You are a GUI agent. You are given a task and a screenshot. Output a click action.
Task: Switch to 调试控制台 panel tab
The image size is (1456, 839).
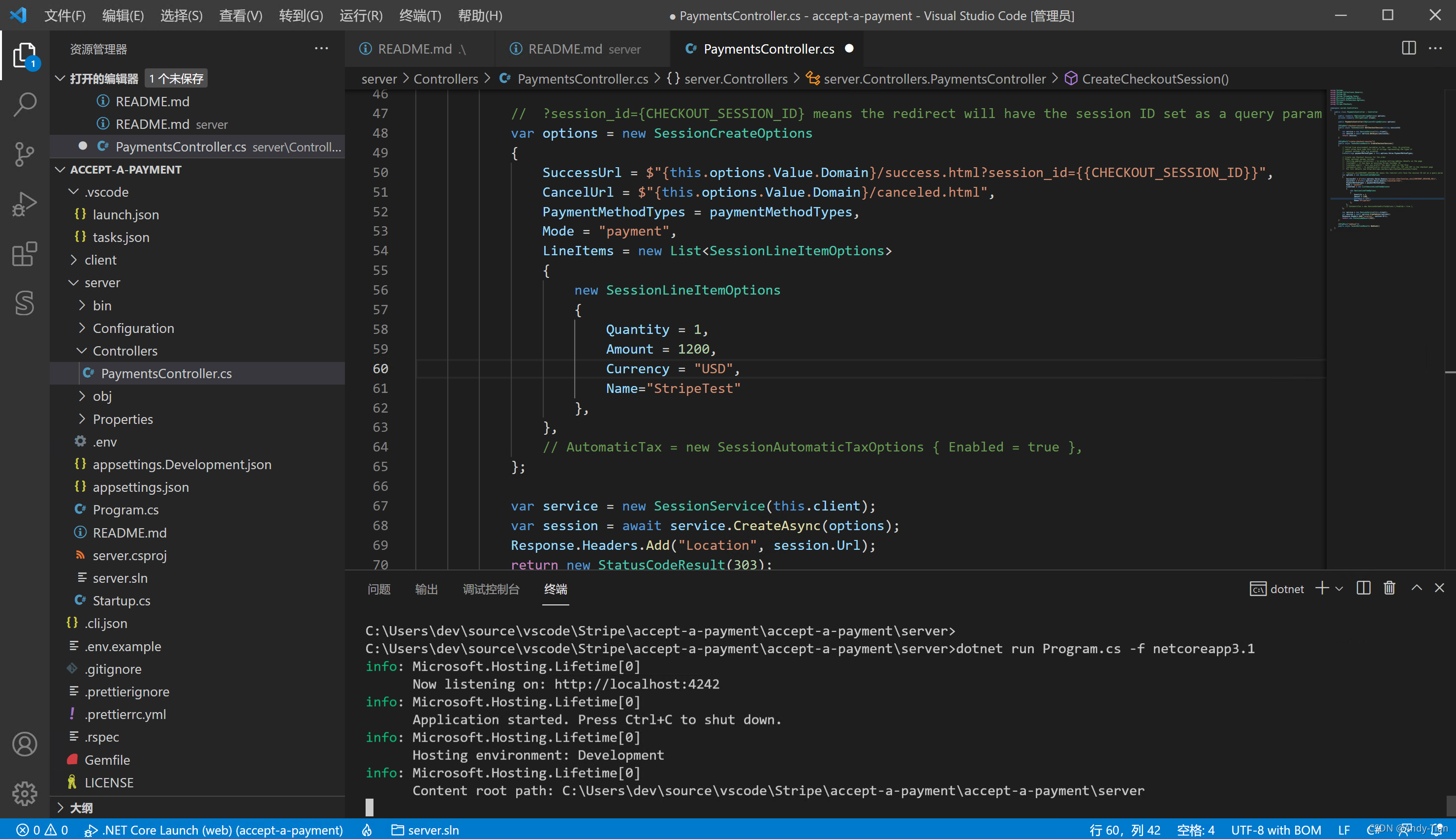tap(491, 589)
